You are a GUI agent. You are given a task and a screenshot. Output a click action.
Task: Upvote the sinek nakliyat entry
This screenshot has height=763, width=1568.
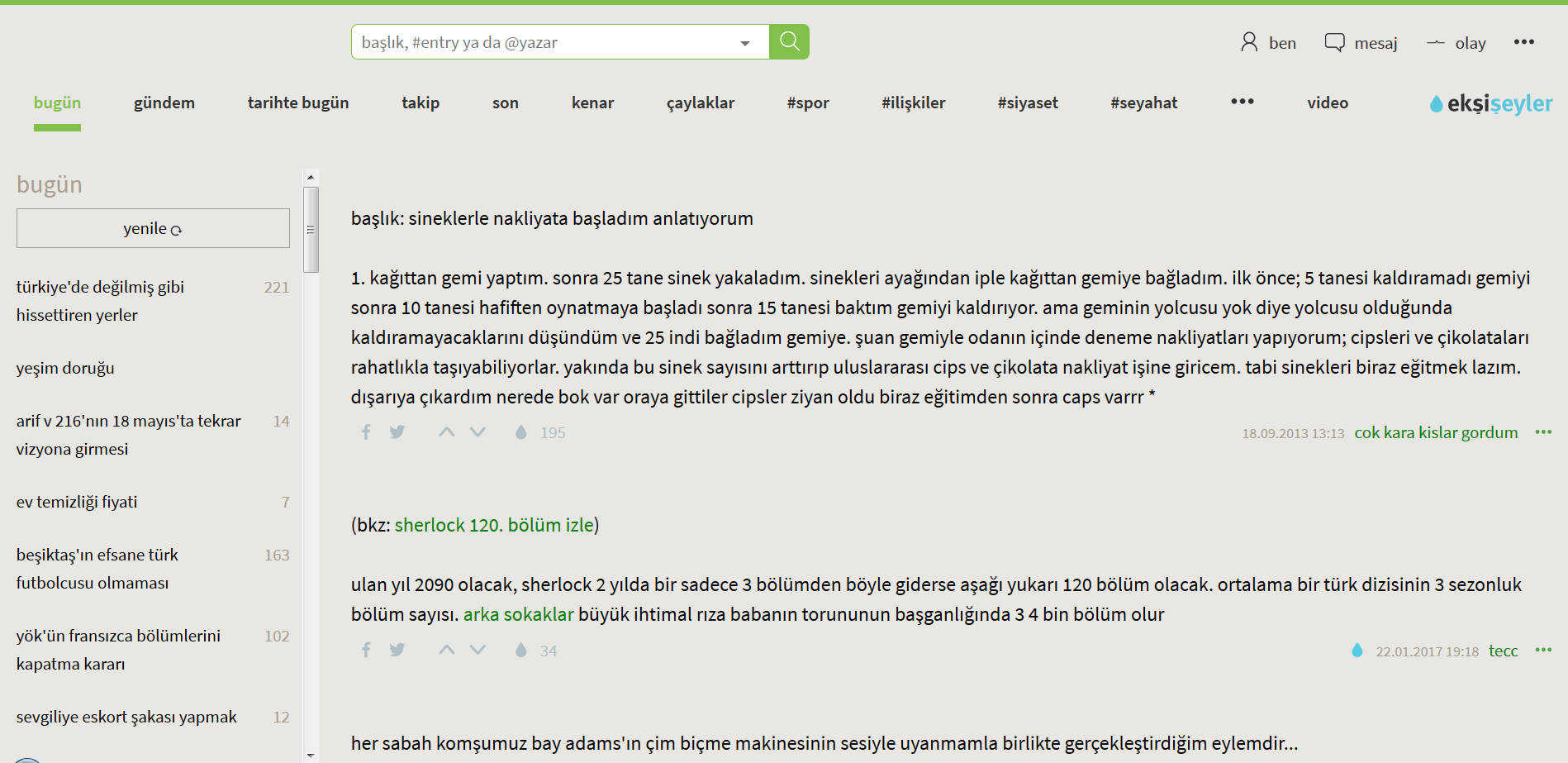pos(446,432)
